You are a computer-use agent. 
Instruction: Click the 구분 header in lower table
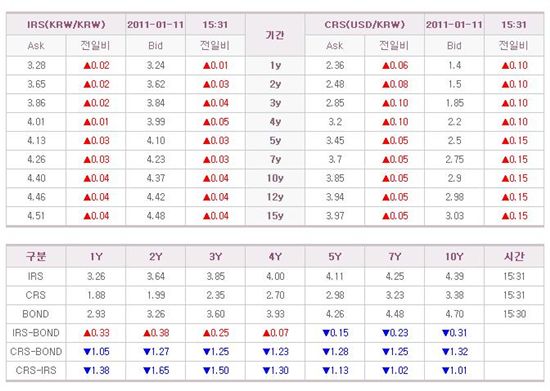pyautogui.click(x=36, y=256)
